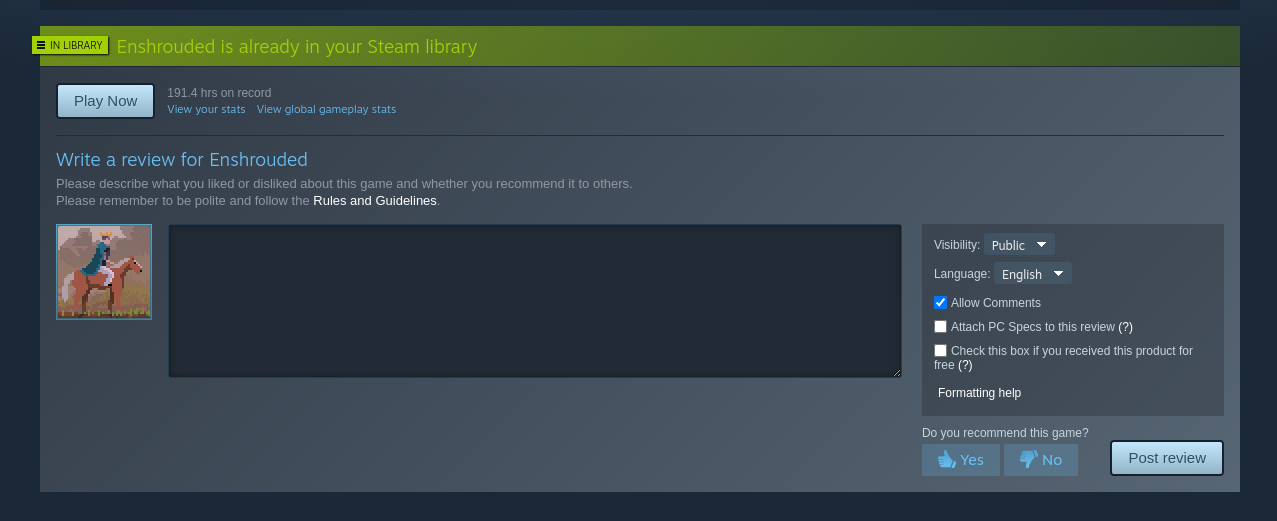Click the thumbs-up Yes recommend icon
Screen dimensions: 1277x521
coord(946,460)
